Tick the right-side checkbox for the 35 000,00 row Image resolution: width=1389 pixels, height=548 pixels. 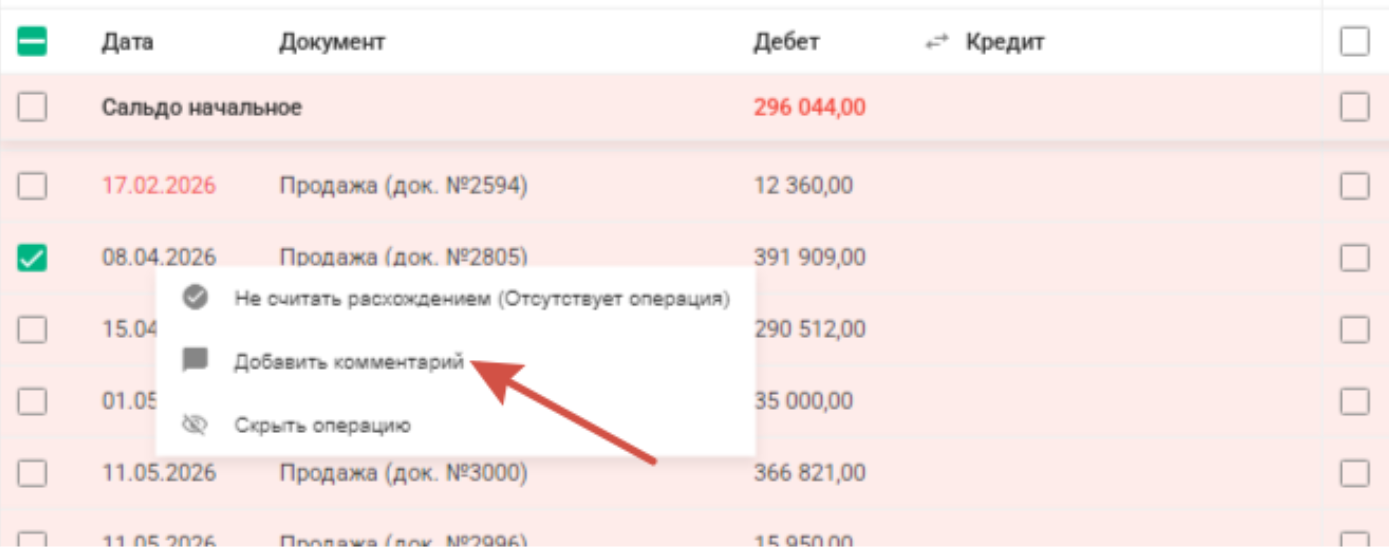click(x=1354, y=401)
